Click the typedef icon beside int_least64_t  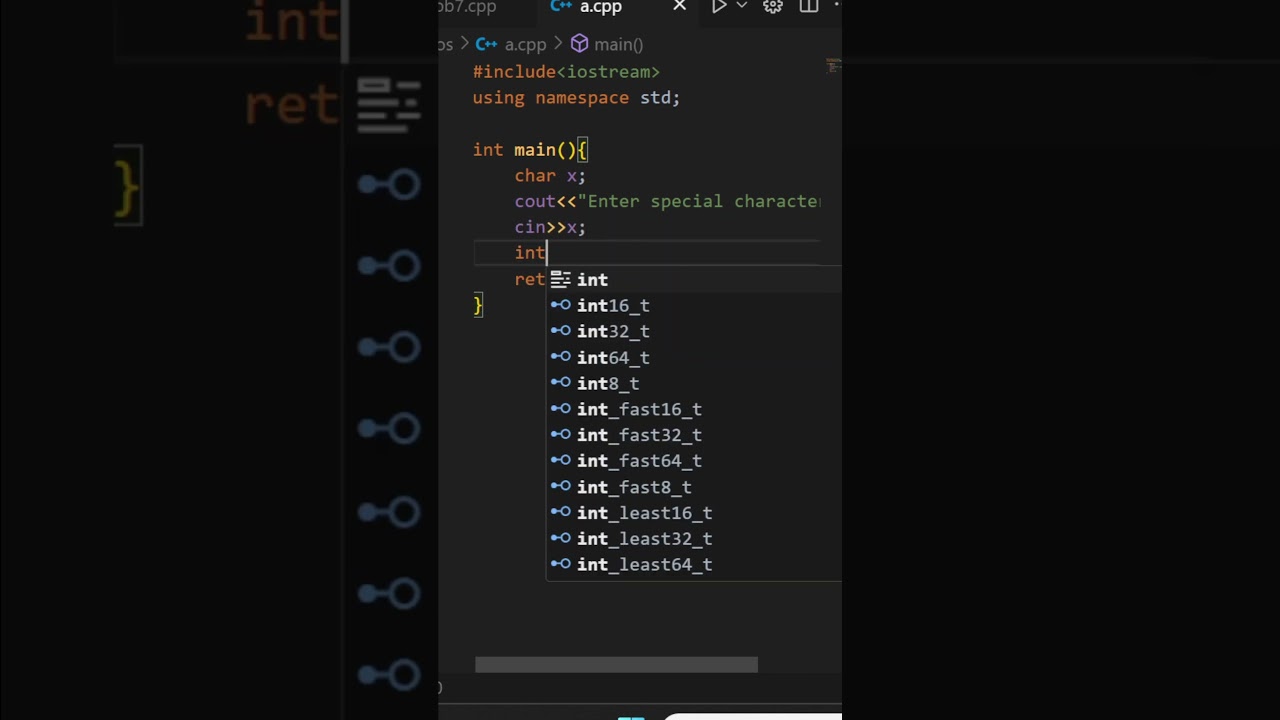[x=560, y=565]
